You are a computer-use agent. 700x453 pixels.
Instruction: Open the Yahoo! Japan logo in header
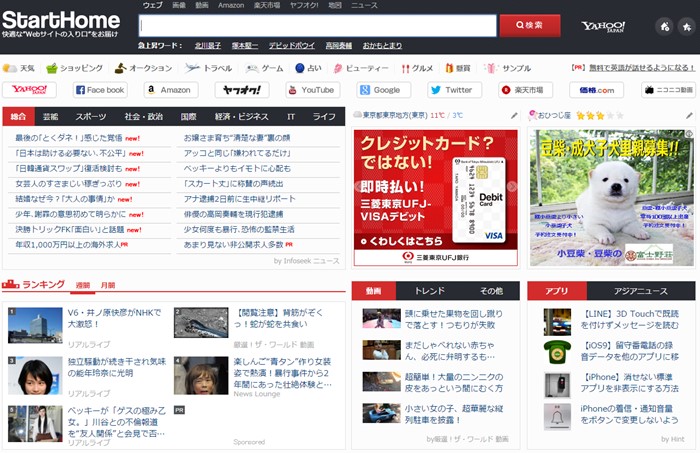[x=603, y=26]
